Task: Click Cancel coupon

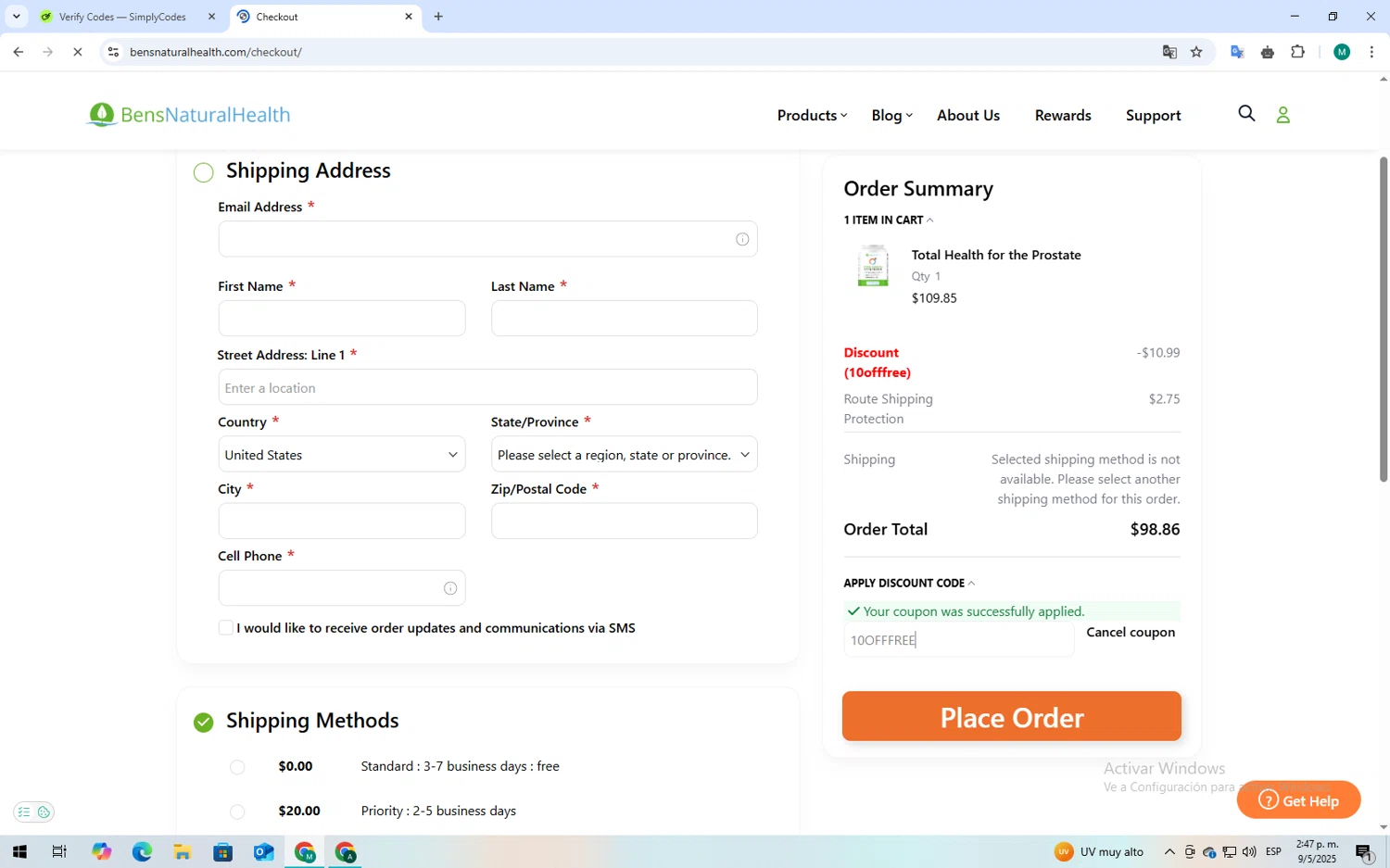Action: click(1131, 633)
